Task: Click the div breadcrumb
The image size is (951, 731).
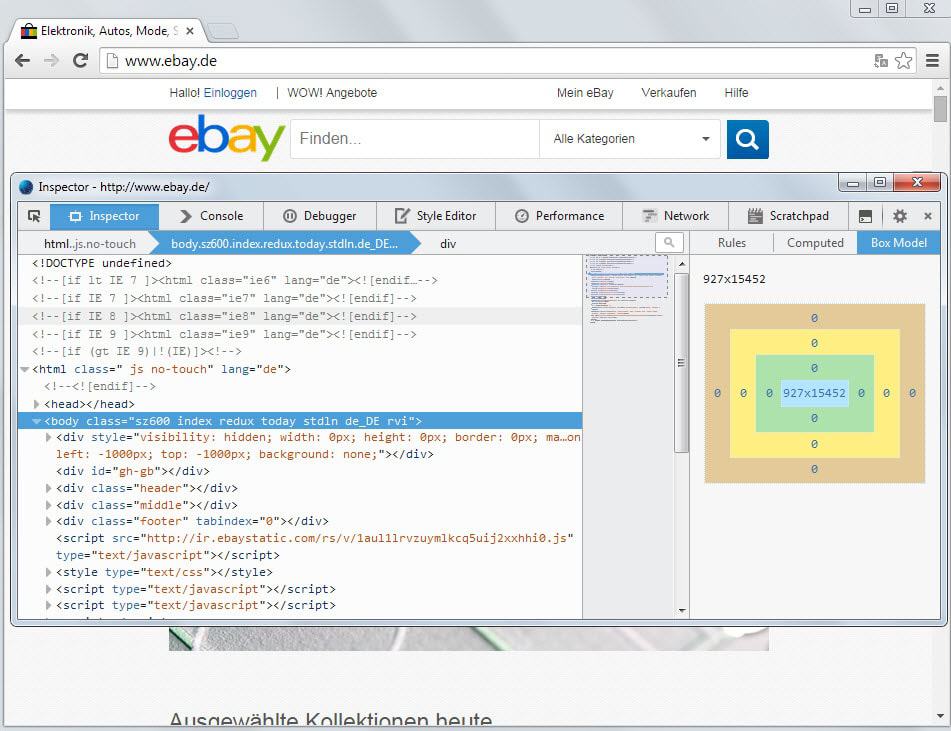Action: point(448,244)
